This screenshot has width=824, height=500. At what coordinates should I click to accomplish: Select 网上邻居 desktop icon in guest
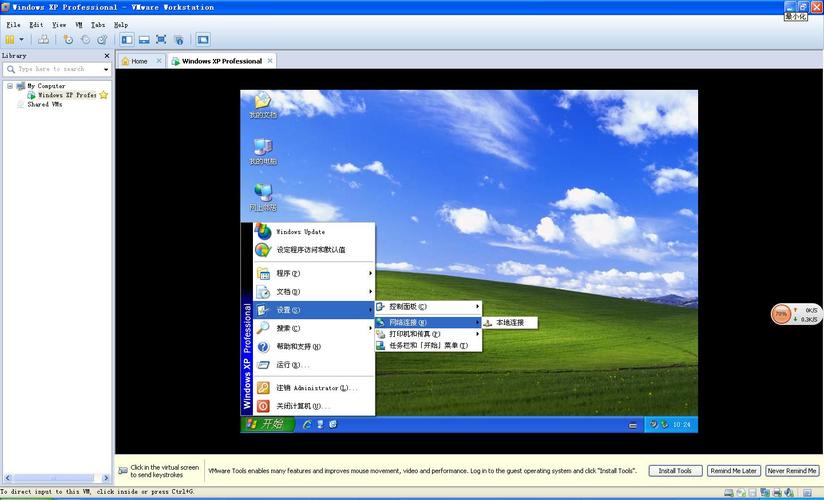[263, 198]
